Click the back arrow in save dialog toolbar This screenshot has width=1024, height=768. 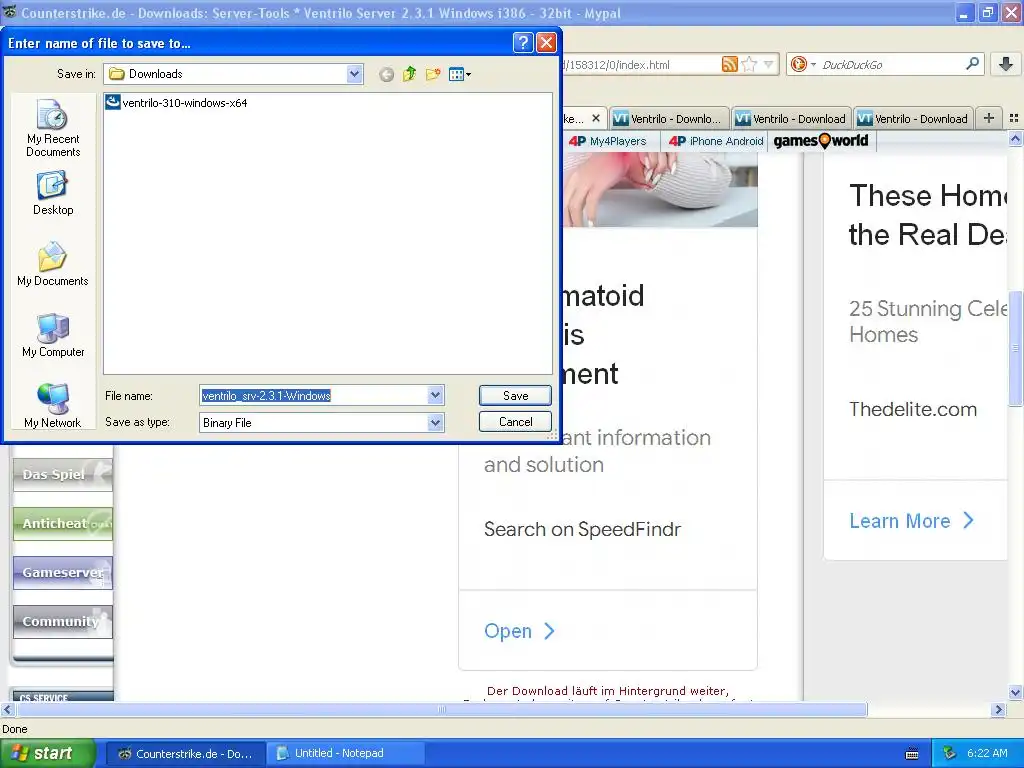coord(386,74)
